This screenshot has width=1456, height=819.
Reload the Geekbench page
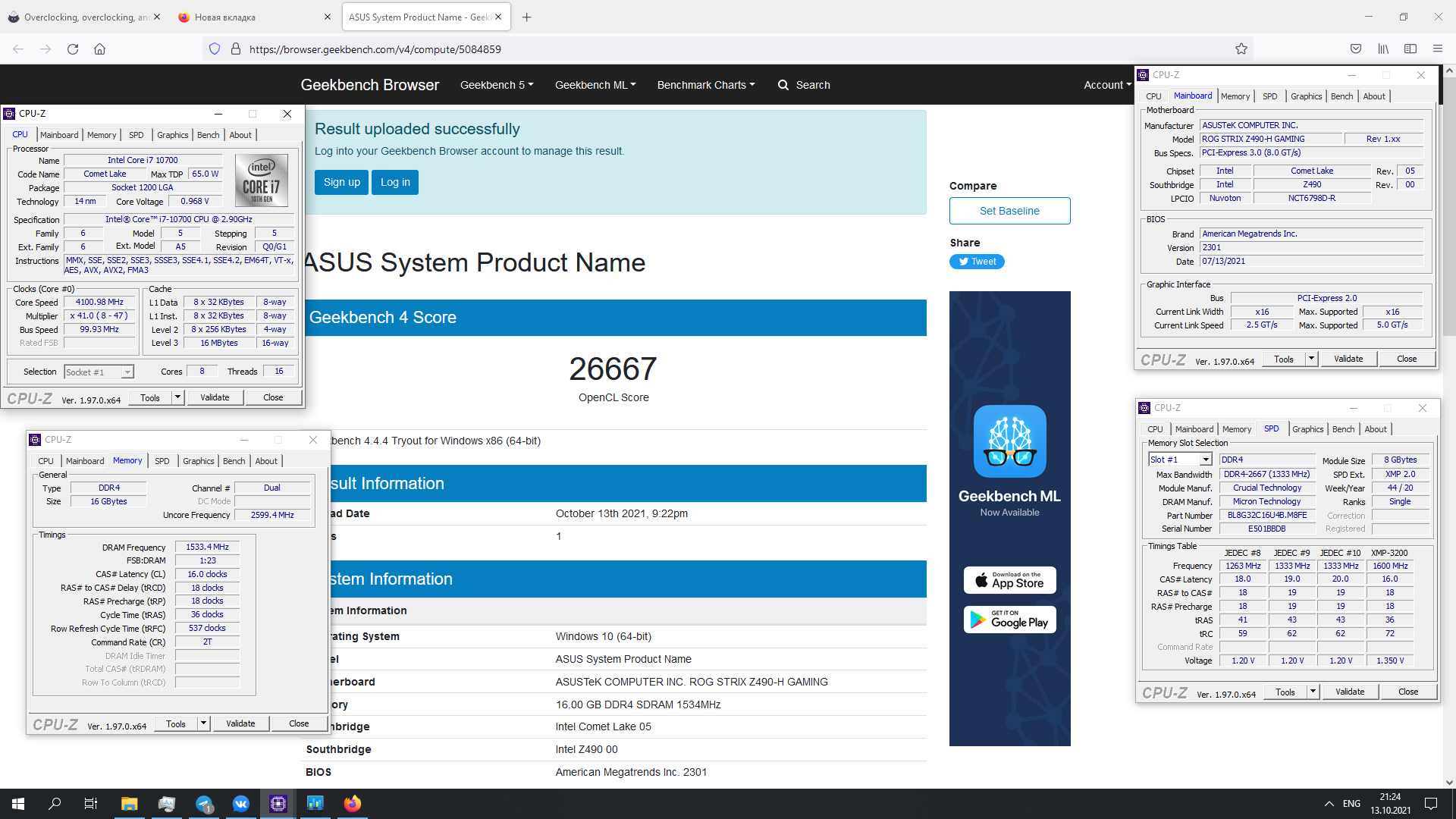(73, 49)
